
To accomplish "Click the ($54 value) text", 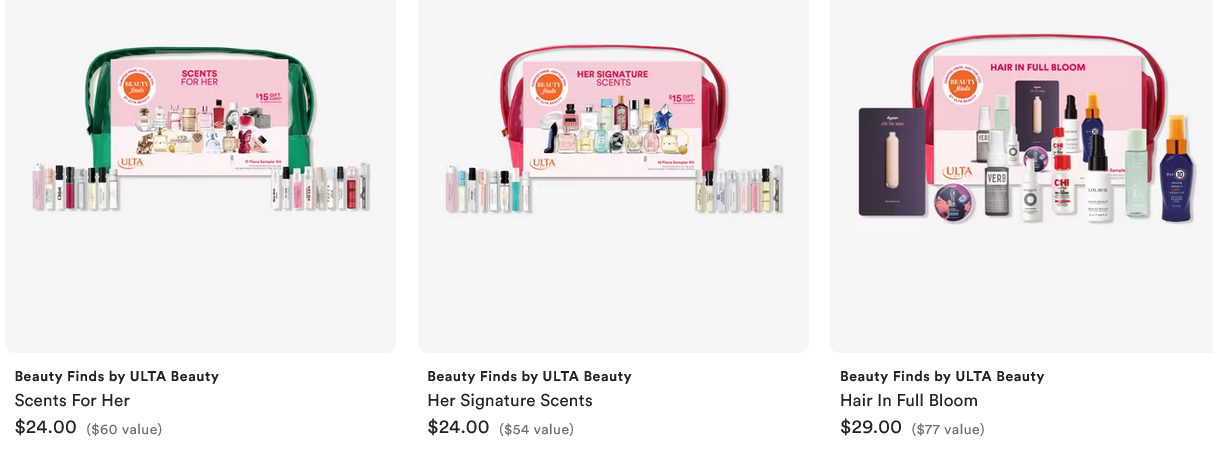I will pyautogui.click(x=536, y=429).
